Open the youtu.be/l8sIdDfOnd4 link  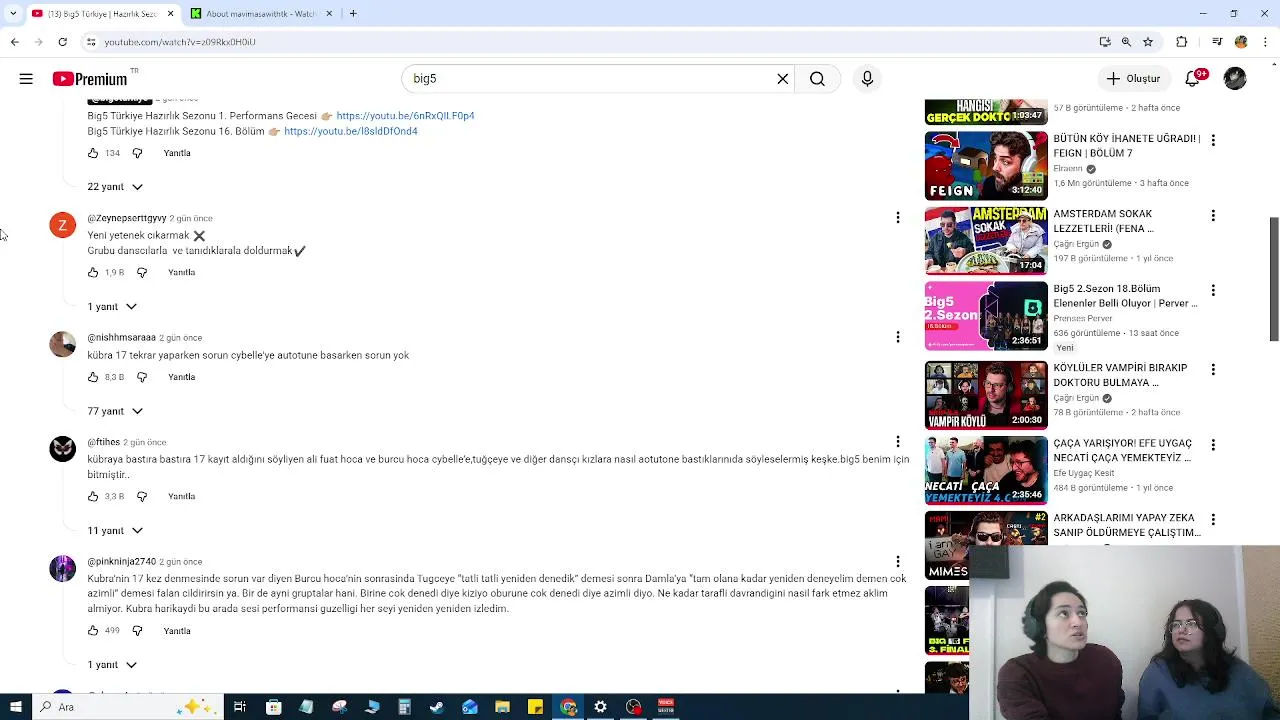pos(351,131)
